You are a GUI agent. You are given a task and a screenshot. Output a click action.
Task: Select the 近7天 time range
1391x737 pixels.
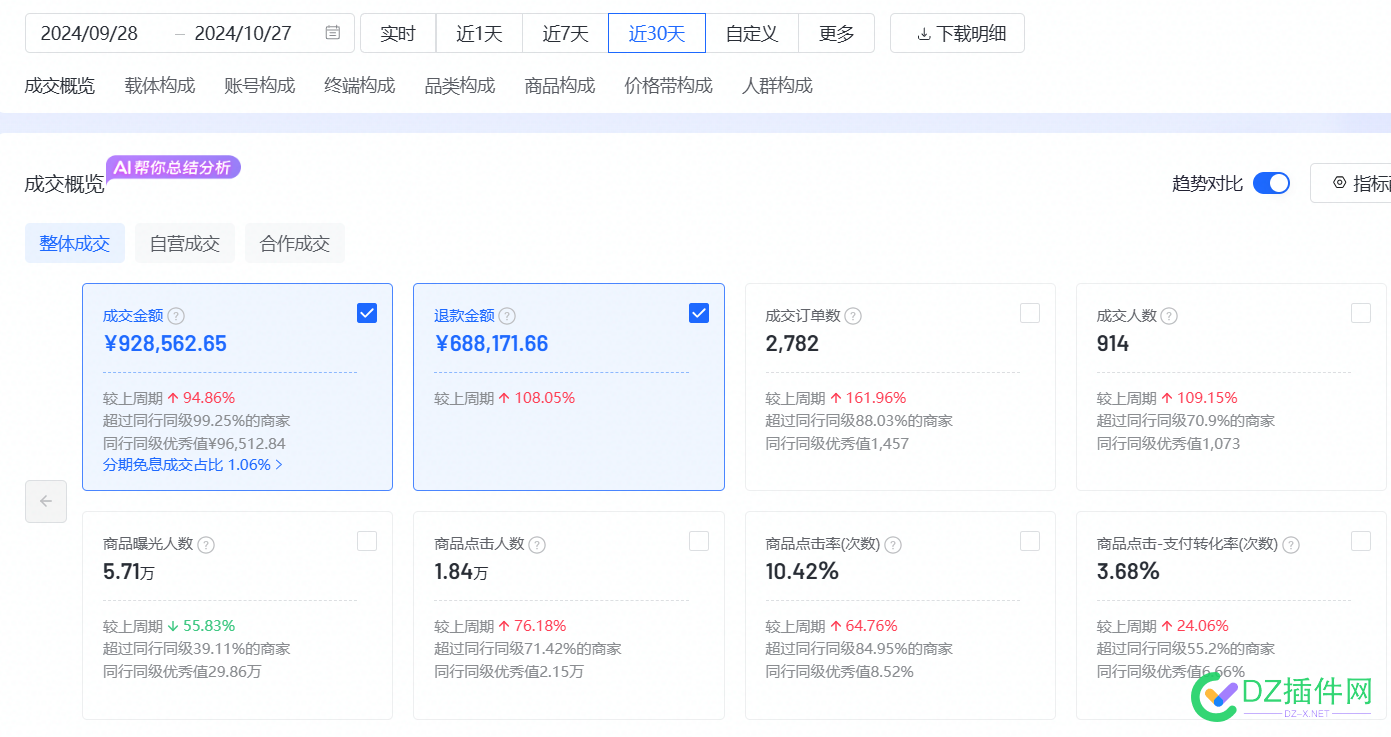tap(565, 33)
